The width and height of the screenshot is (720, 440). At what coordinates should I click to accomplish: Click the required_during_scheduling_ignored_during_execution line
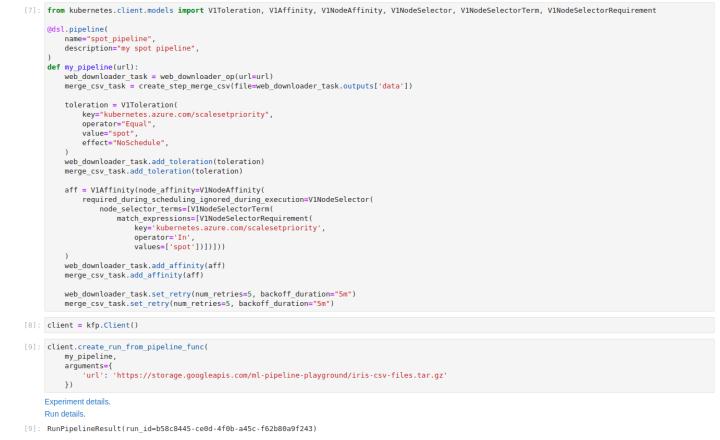[x=227, y=199]
